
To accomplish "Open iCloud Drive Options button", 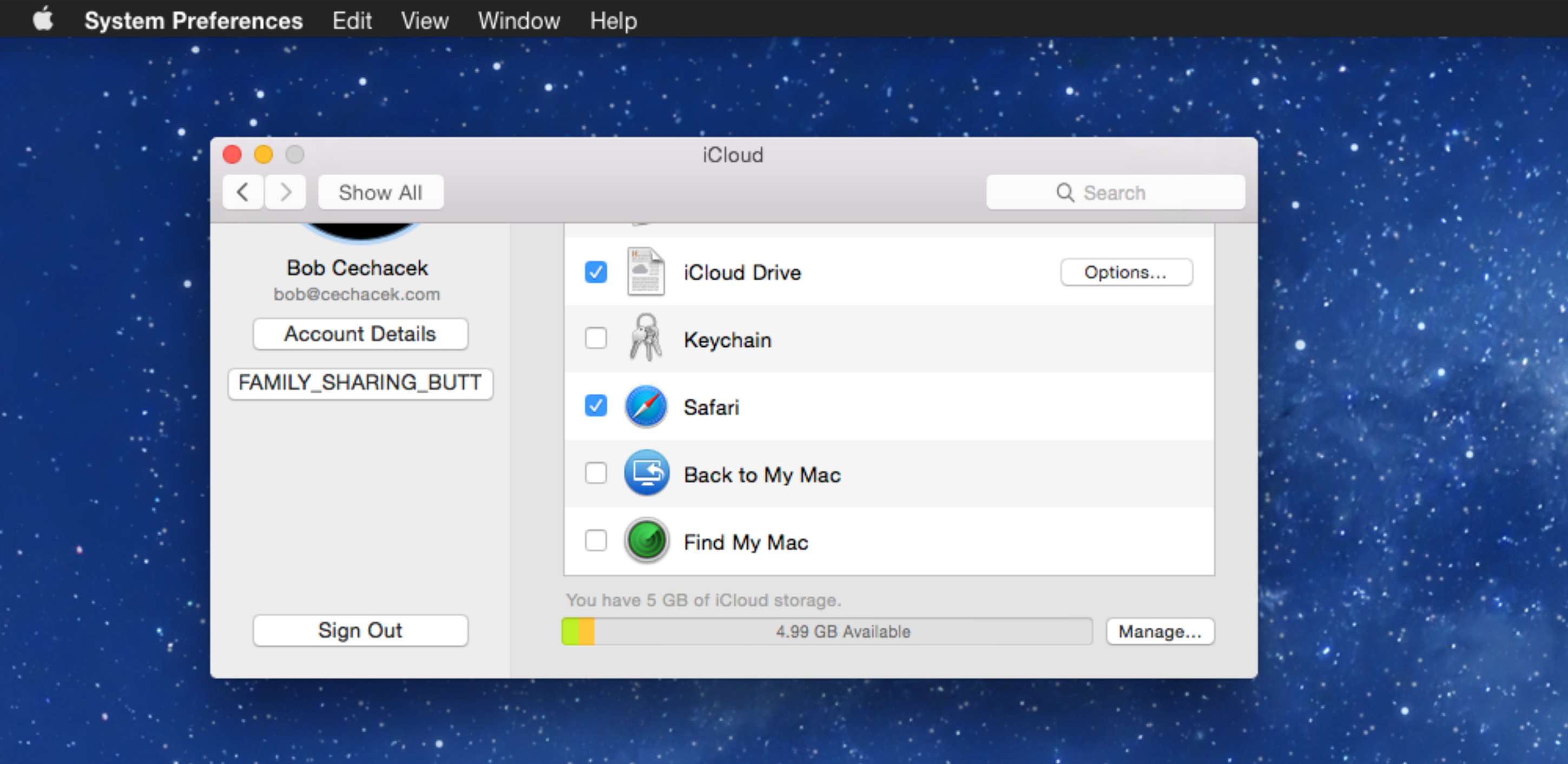I will (1125, 272).
